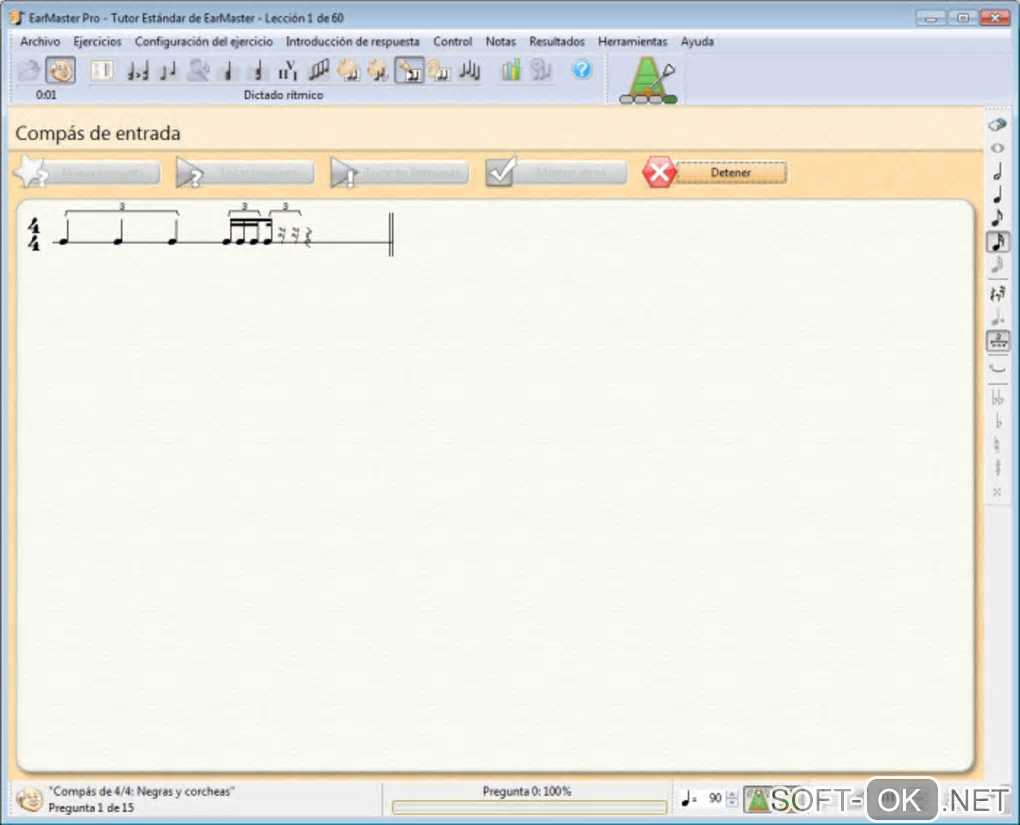1020x825 pixels.
Task: Select the whole note in palette
Action: point(997,148)
